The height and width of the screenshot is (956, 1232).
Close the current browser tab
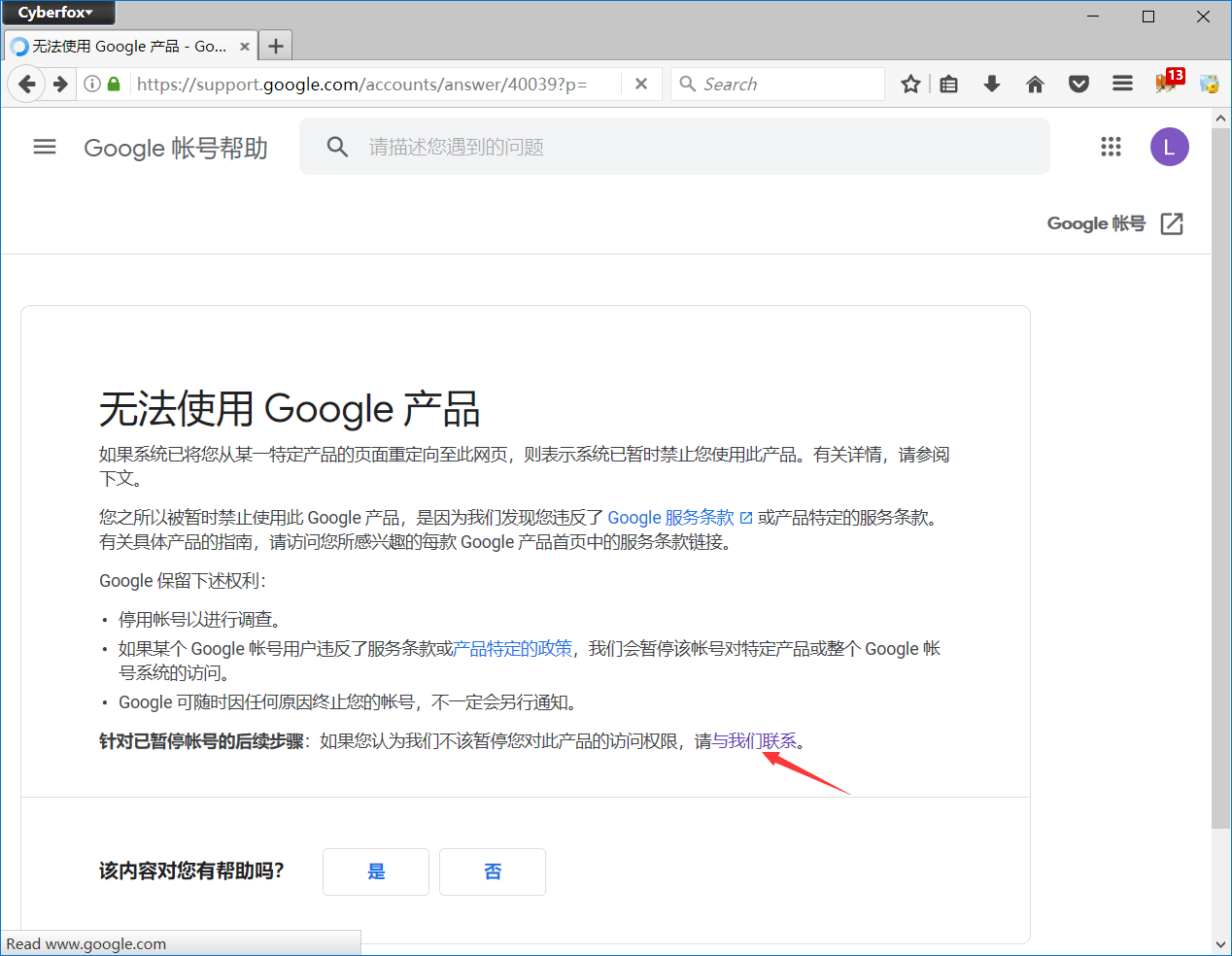245,46
